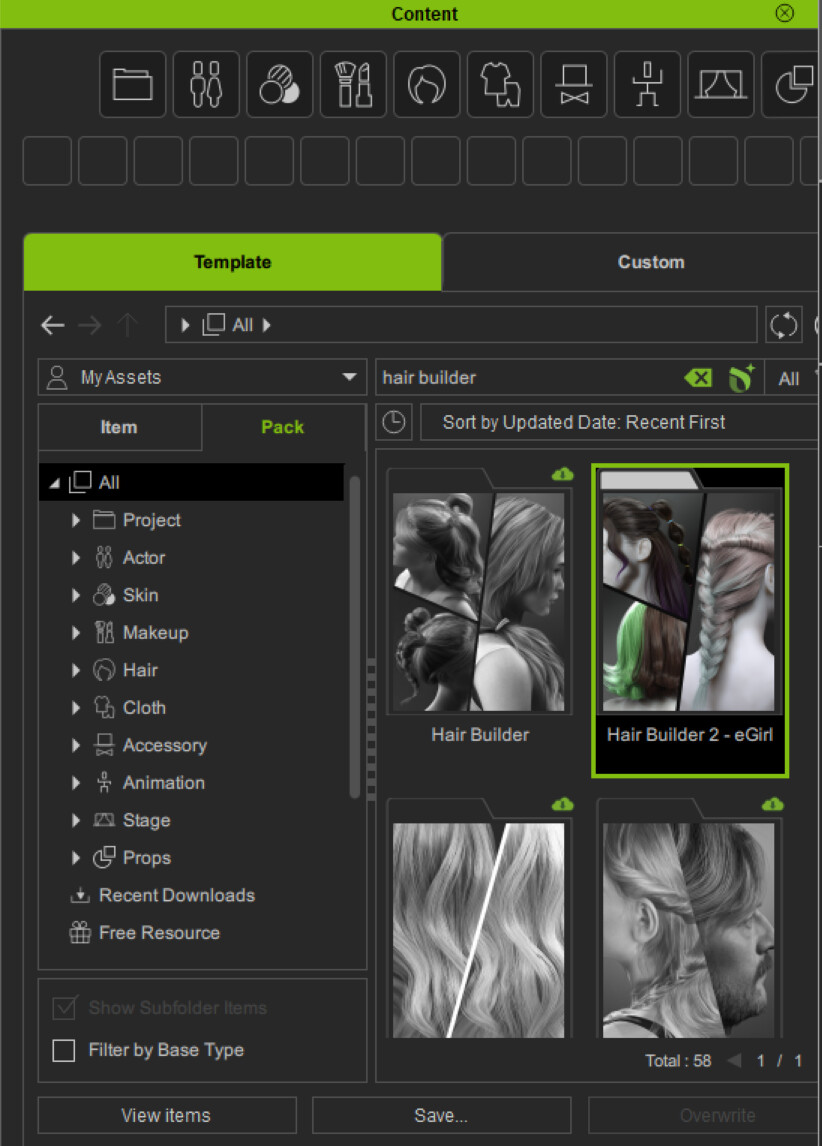Select the Props category toolbar icon
This screenshot has height=1146, width=822.
point(792,84)
